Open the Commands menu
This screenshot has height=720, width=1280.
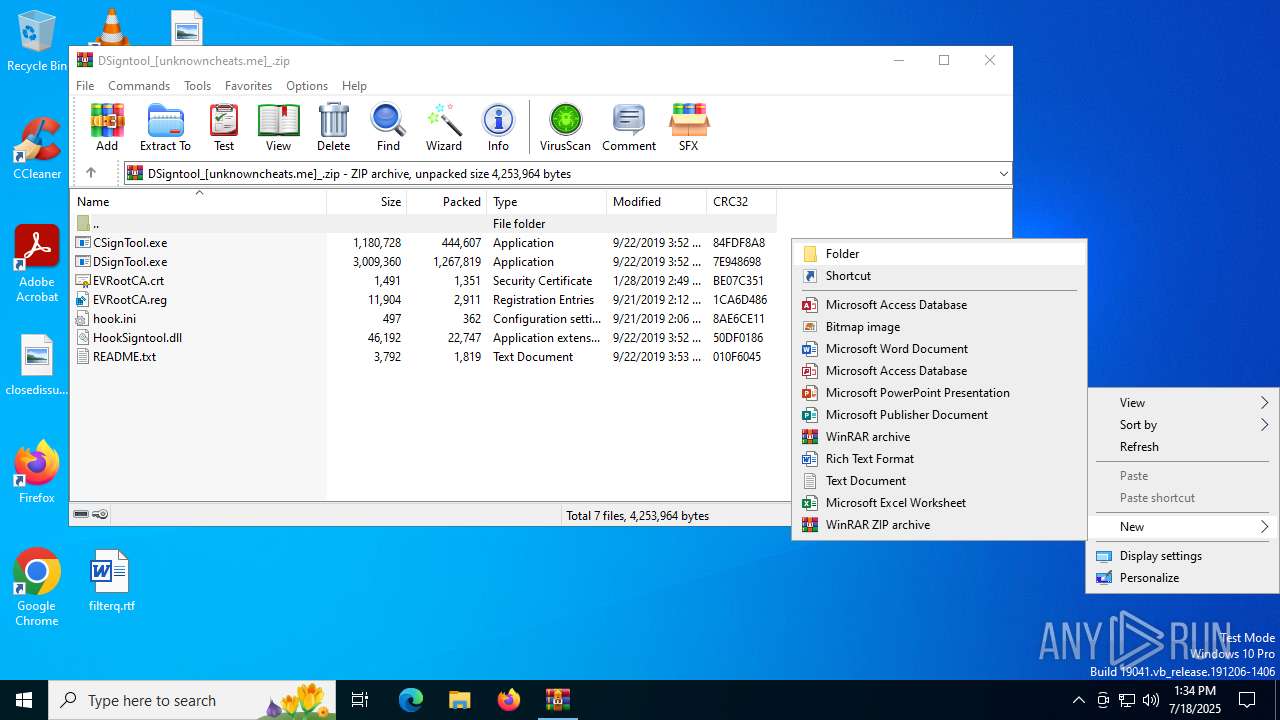(x=139, y=86)
